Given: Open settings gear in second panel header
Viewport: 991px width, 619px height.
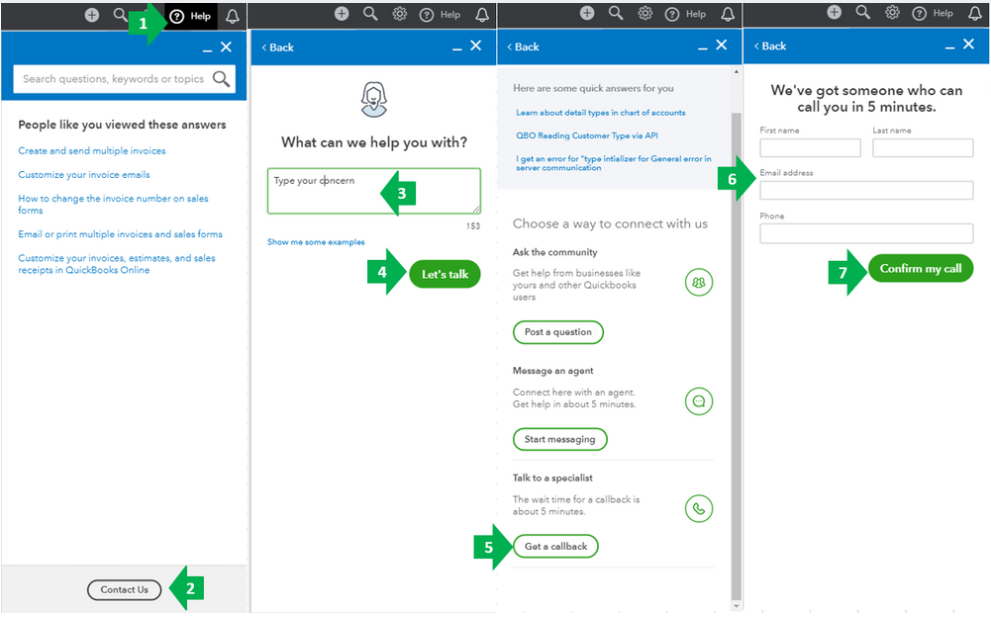Looking at the screenshot, I should [x=399, y=14].
